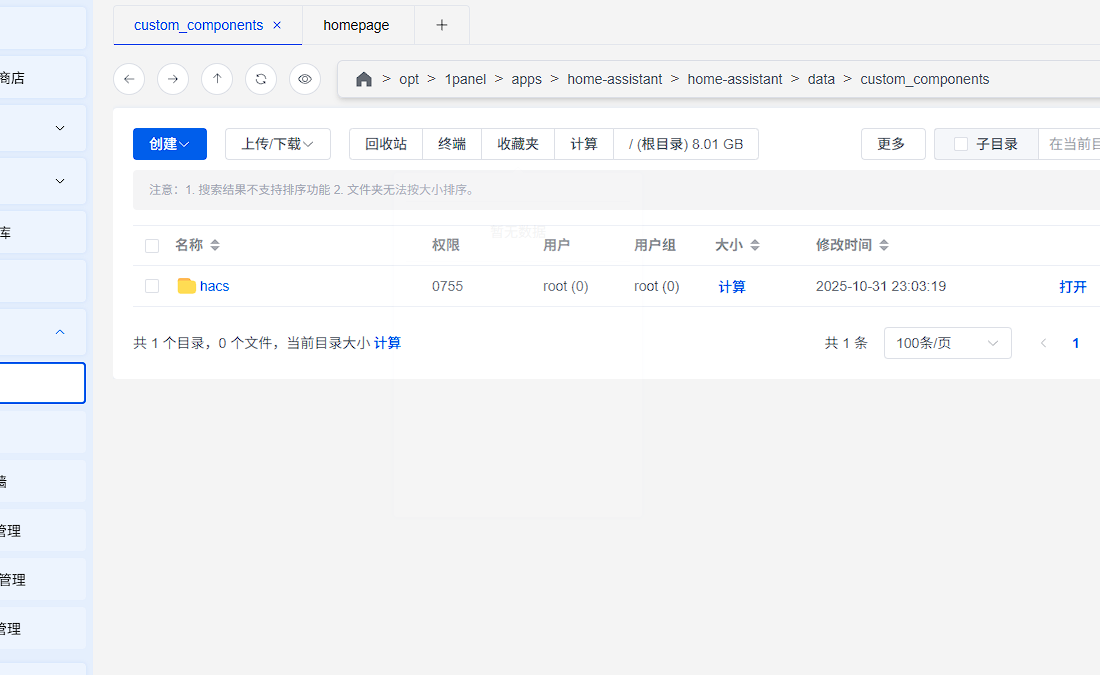Close the custom_components tab
The height and width of the screenshot is (675, 1100).
coord(277,25)
